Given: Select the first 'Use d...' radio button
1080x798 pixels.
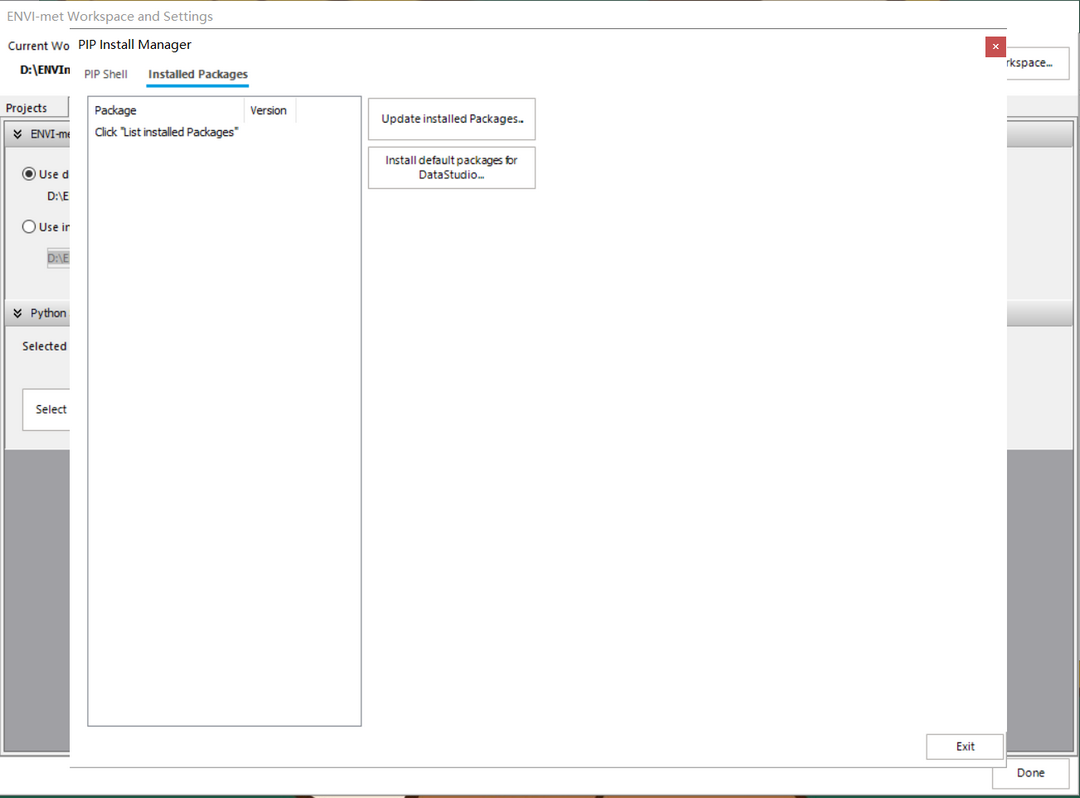Looking at the screenshot, I should coord(29,174).
